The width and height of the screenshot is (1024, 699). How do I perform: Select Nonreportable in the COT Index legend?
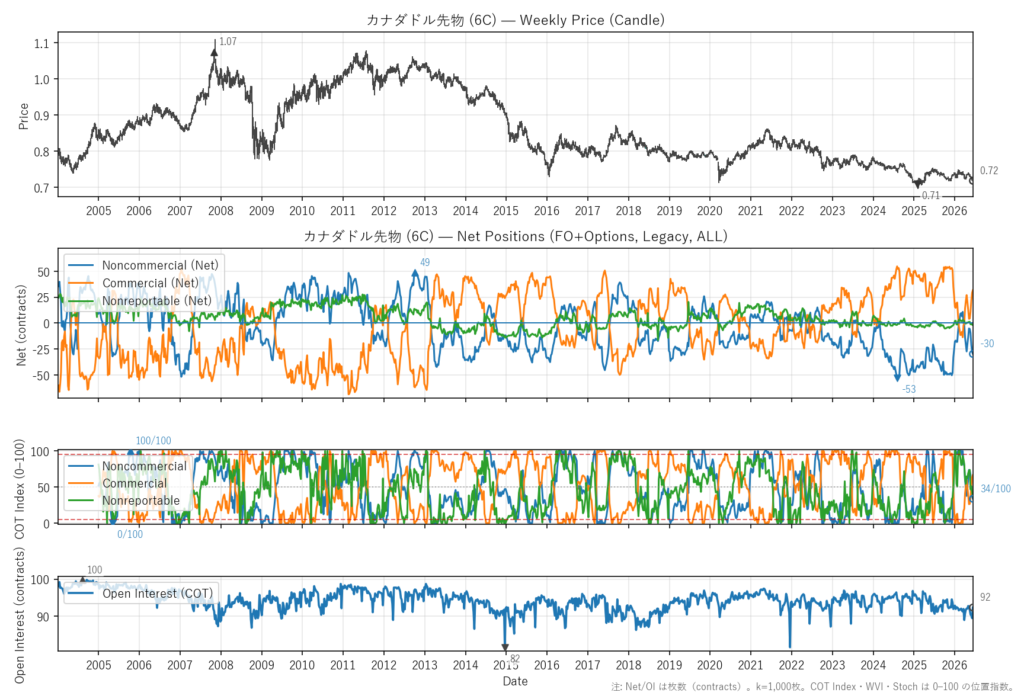(141, 500)
